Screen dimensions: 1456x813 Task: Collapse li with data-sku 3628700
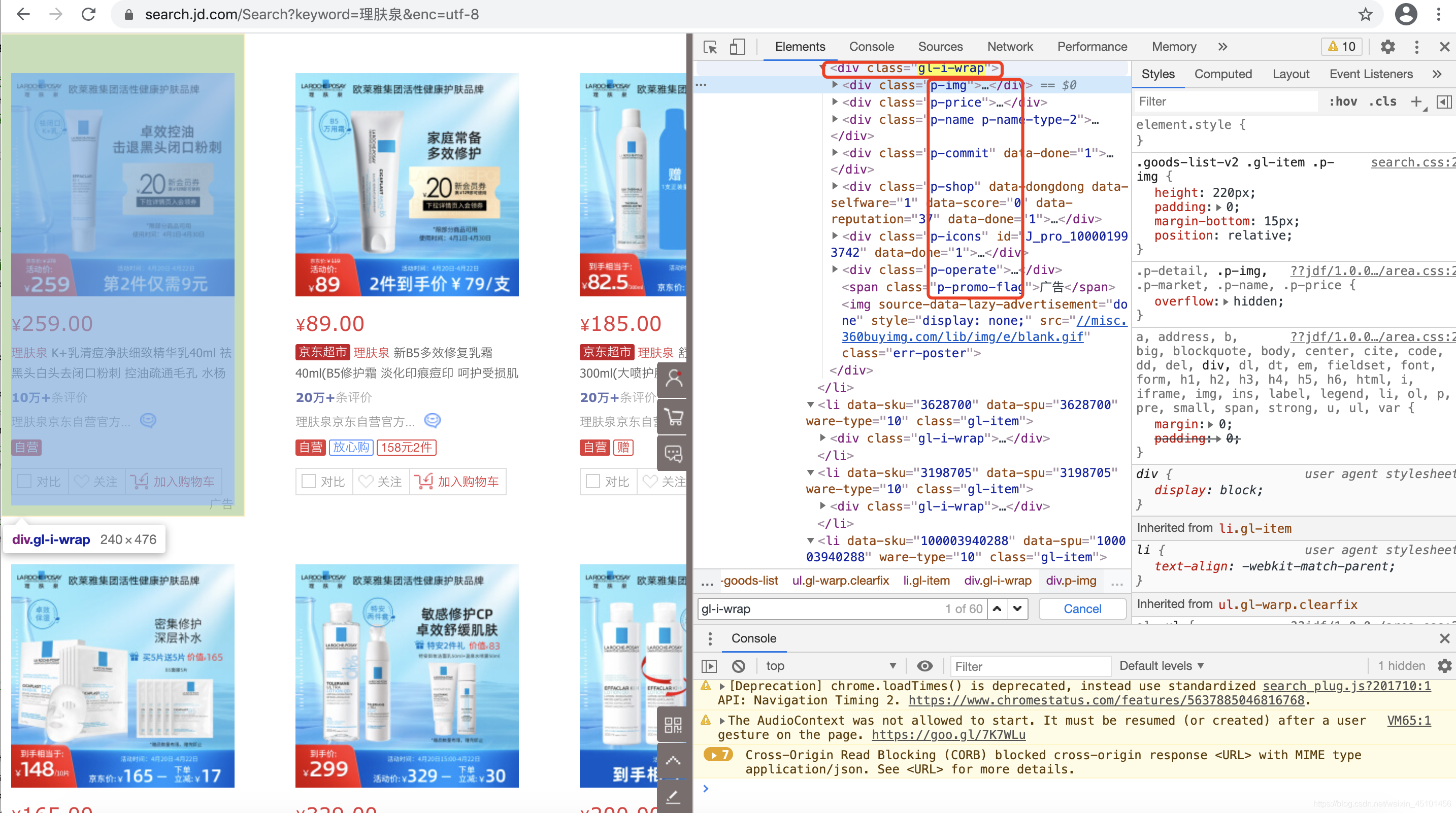(810, 405)
